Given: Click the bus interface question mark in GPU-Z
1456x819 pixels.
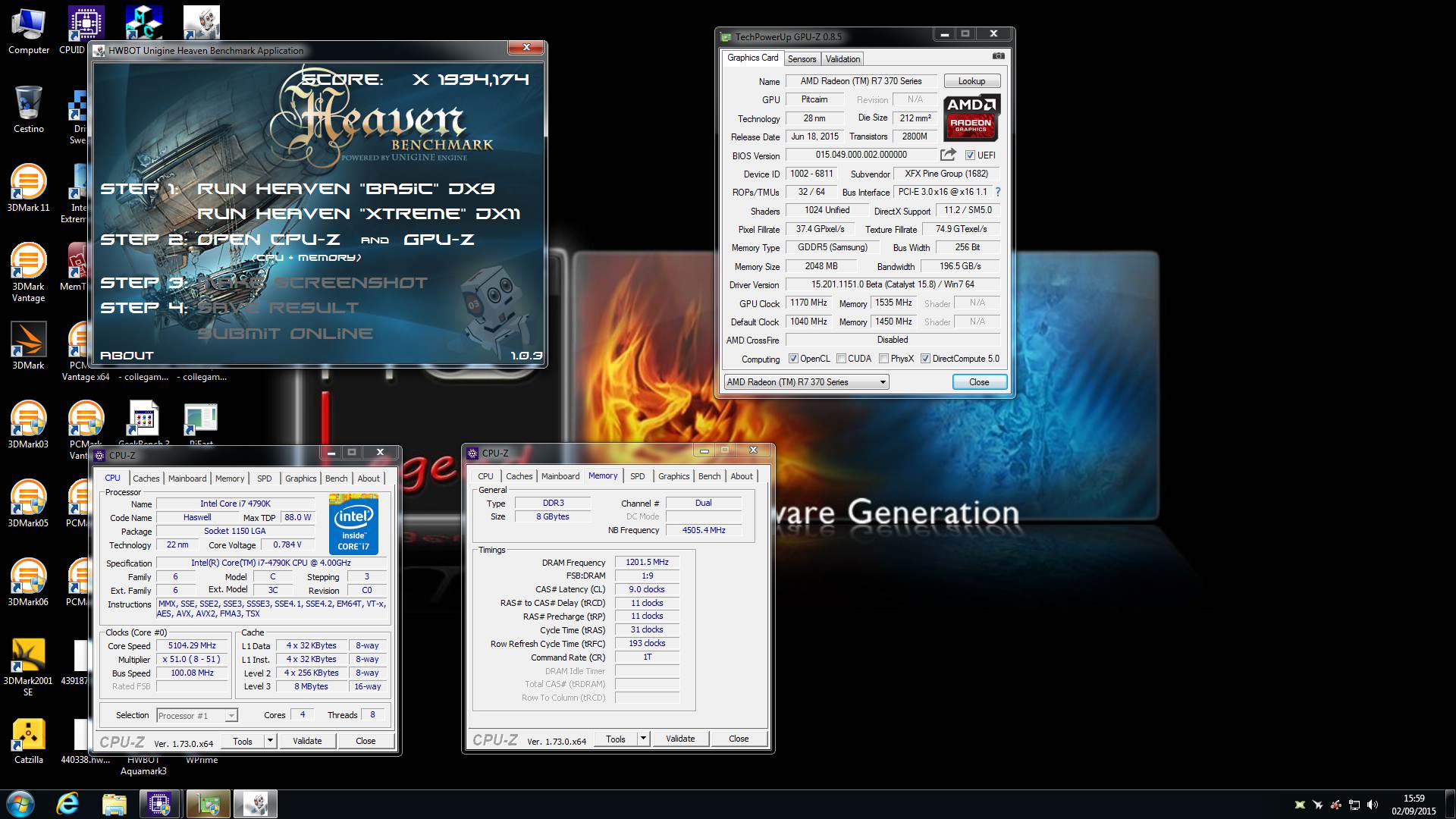Looking at the screenshot, I should (x=998, y=192).
